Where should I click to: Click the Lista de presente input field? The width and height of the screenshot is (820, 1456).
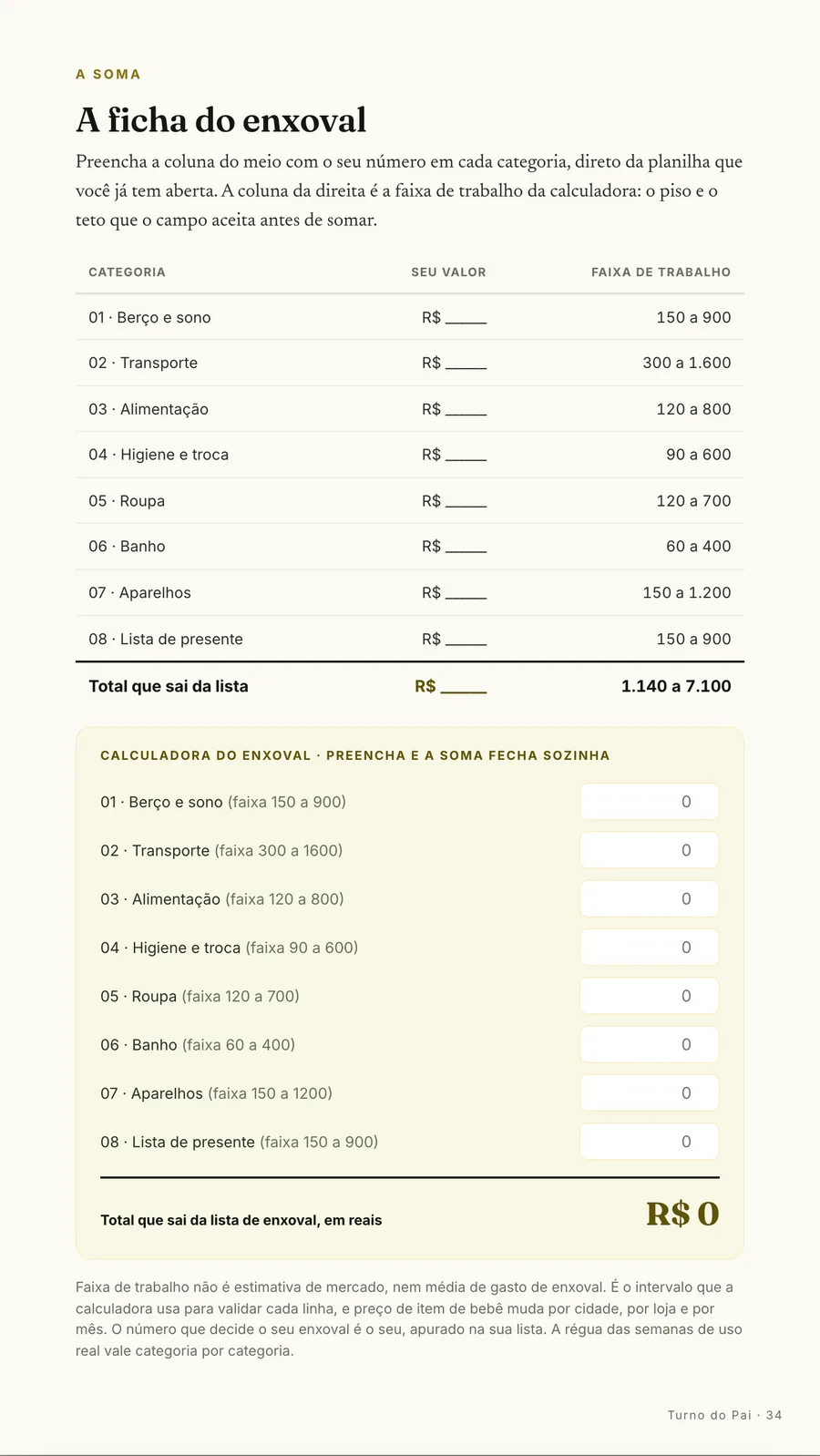coord(650,1142)
